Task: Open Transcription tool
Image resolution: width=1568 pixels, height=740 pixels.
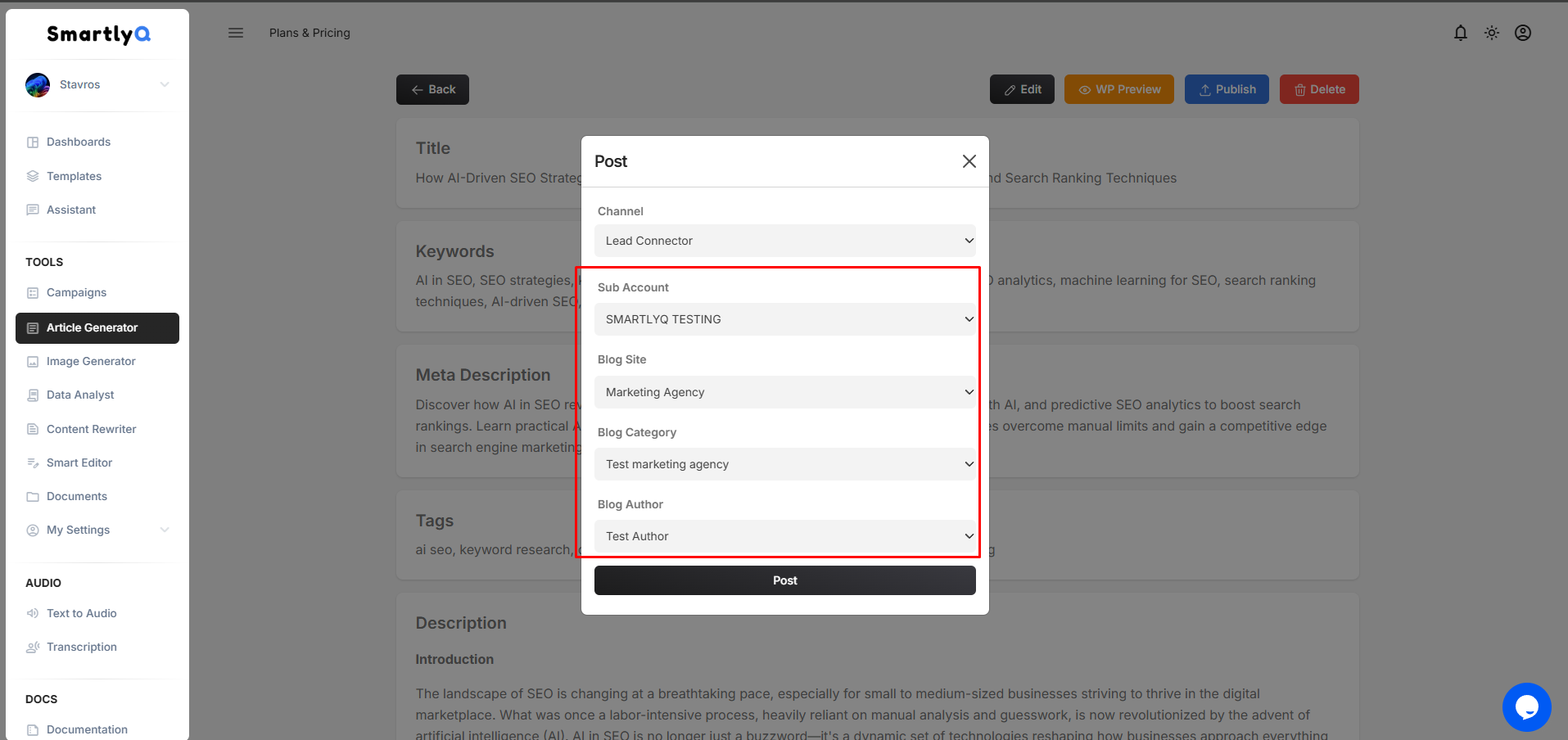Action: (82, 647)
